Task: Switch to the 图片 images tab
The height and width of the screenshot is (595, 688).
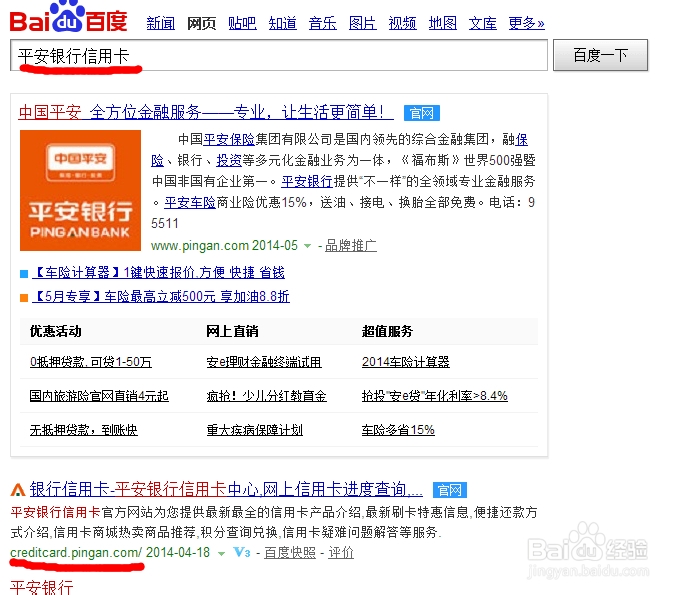Action: point(362,23)
